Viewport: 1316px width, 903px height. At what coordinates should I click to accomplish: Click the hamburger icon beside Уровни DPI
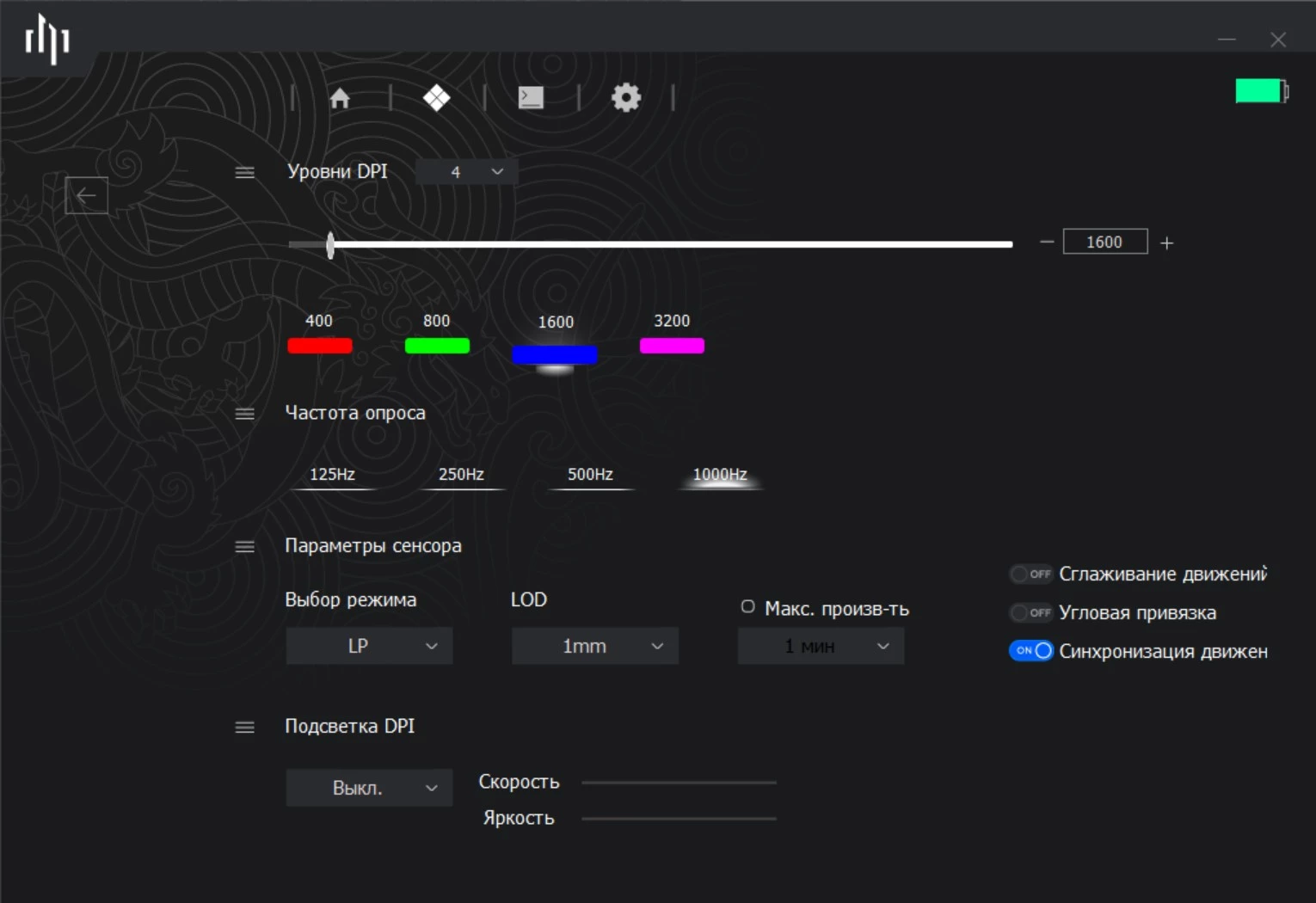(x=245, y=173)
